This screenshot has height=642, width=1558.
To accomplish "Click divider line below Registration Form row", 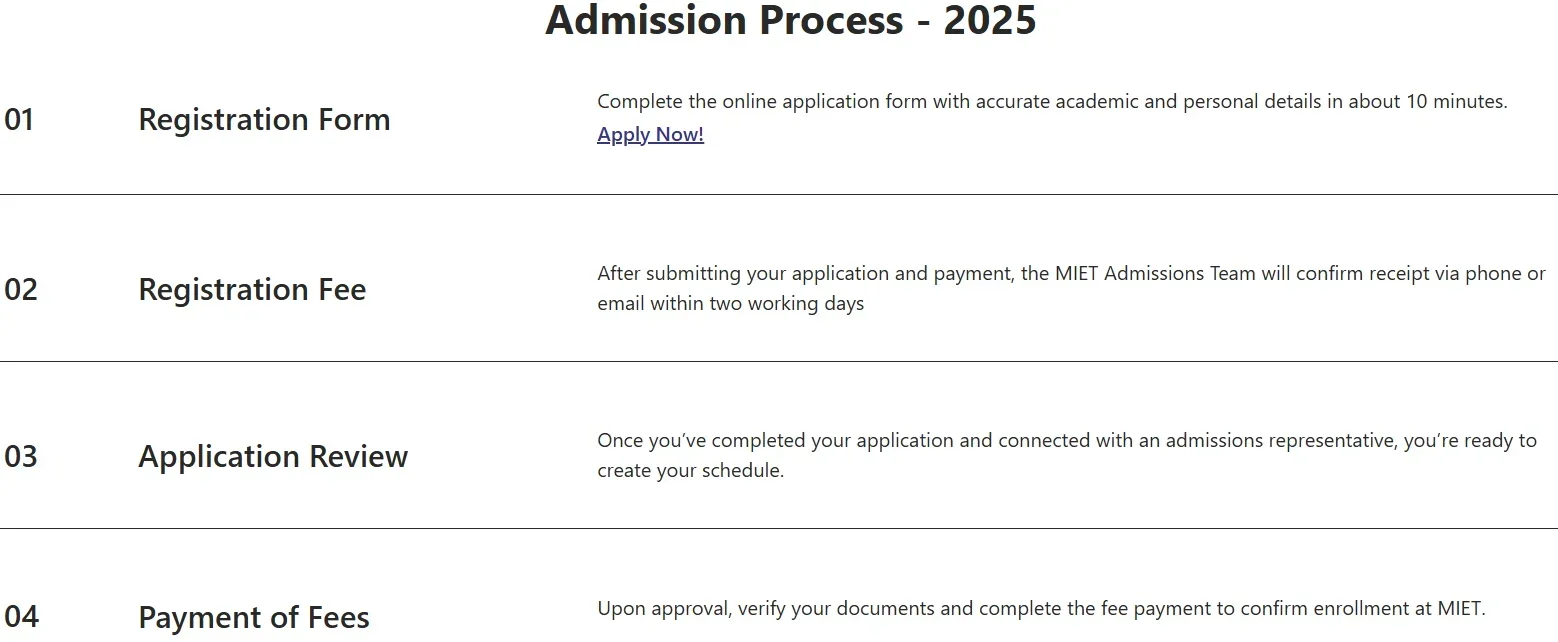I will (779, 194).
